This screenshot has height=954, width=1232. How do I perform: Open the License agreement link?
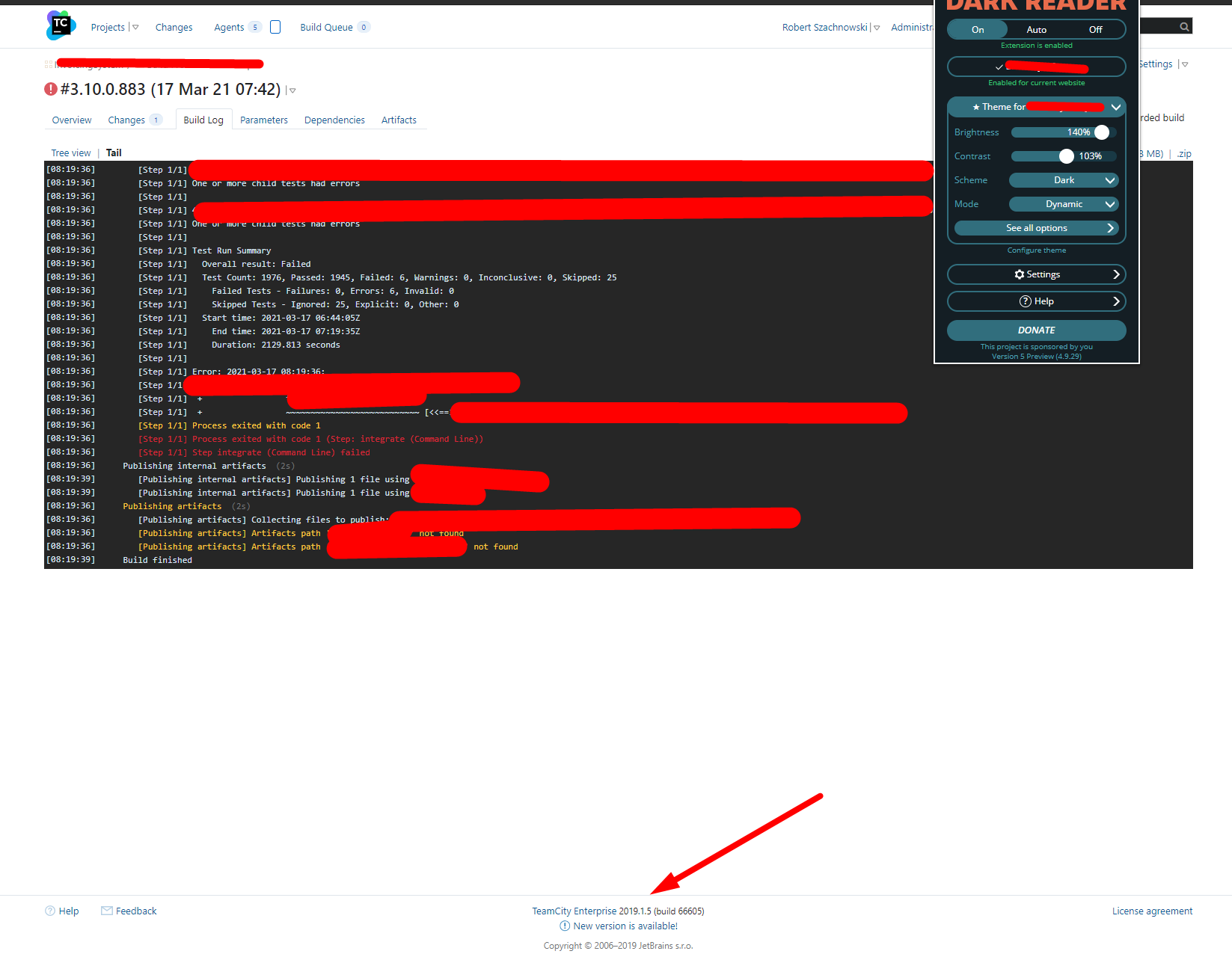pos(1151,911)
